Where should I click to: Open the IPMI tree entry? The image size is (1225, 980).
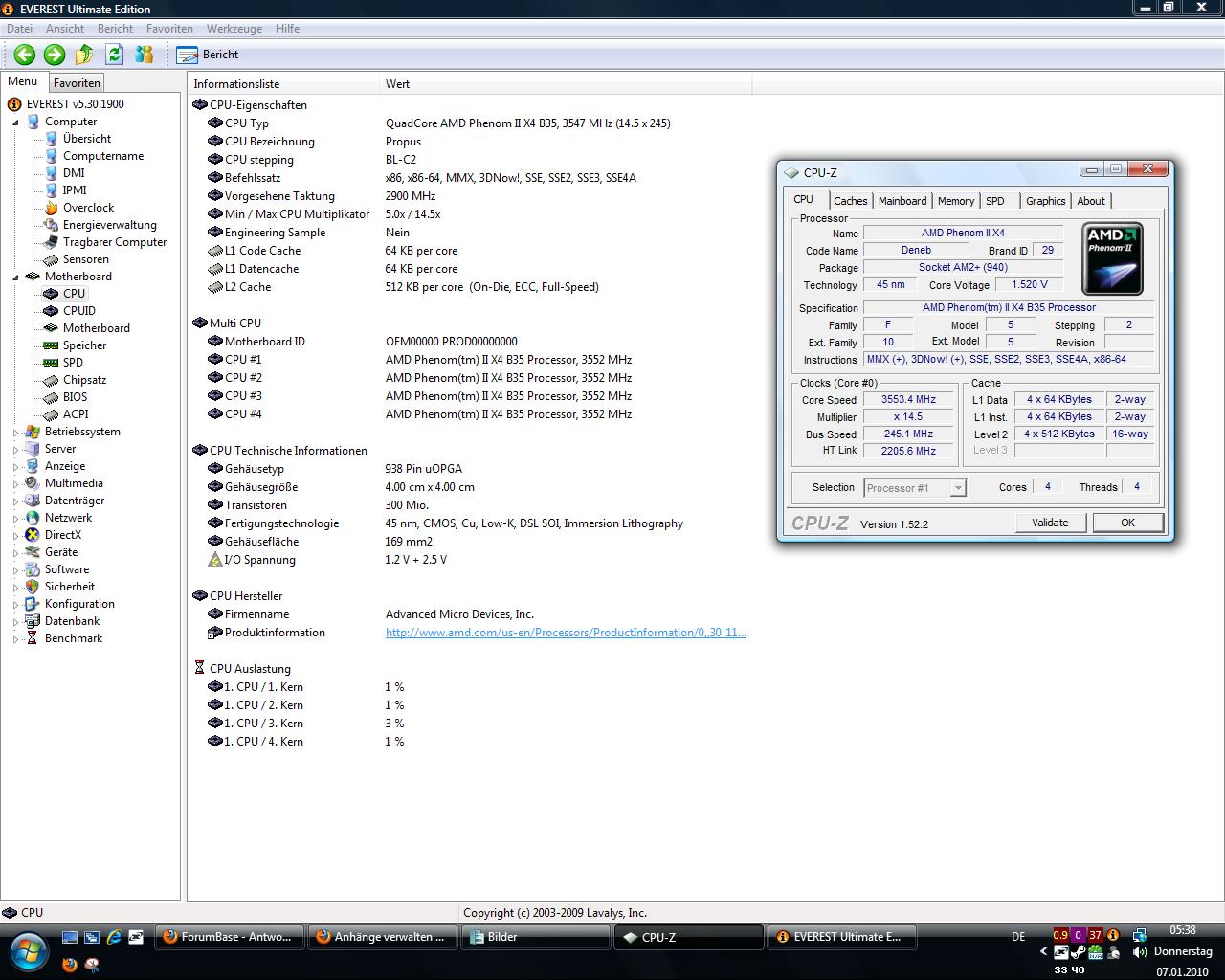click(x=75, y=190)
